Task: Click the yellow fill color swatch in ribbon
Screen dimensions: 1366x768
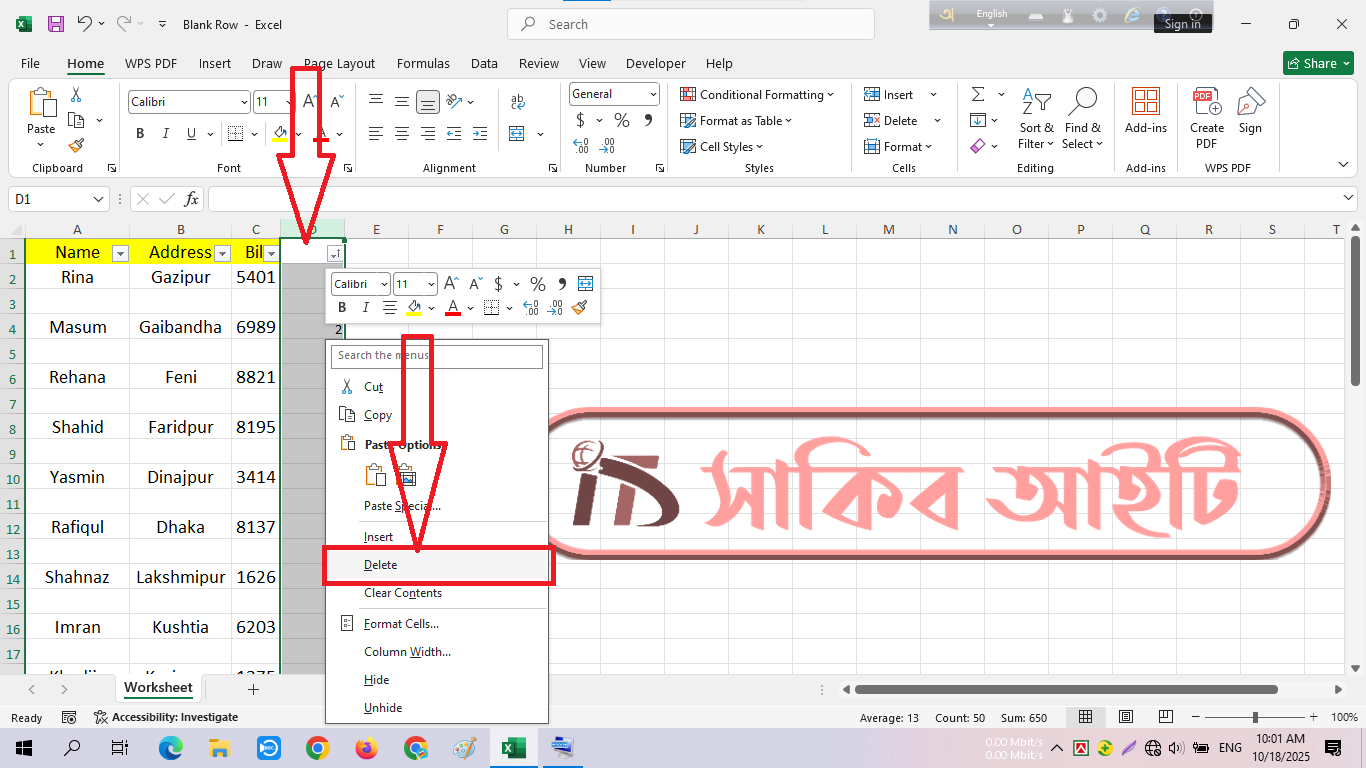Action: [280, 134]
